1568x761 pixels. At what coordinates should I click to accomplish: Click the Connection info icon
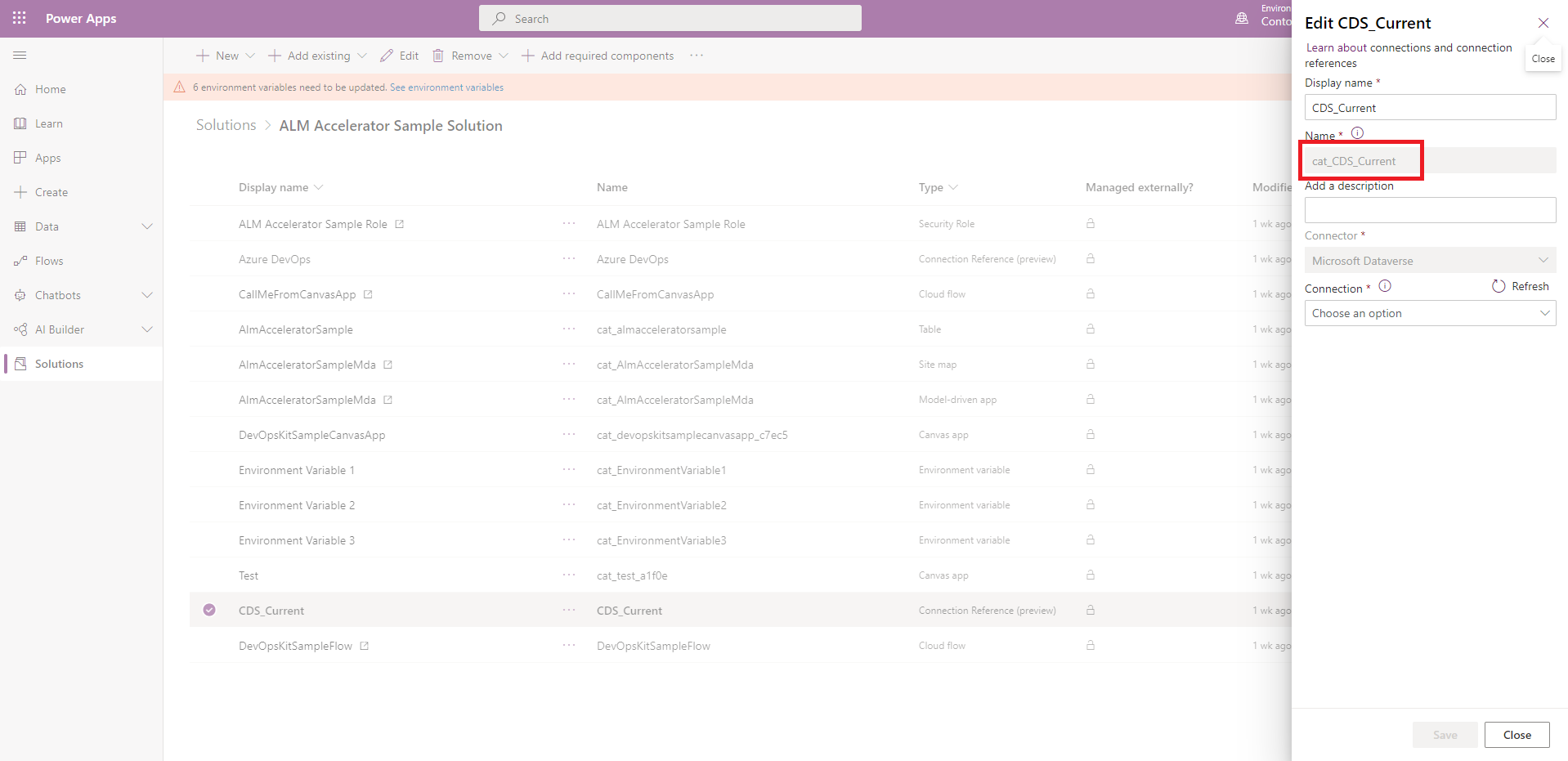pyautogui.click(x=1385, y=286)
